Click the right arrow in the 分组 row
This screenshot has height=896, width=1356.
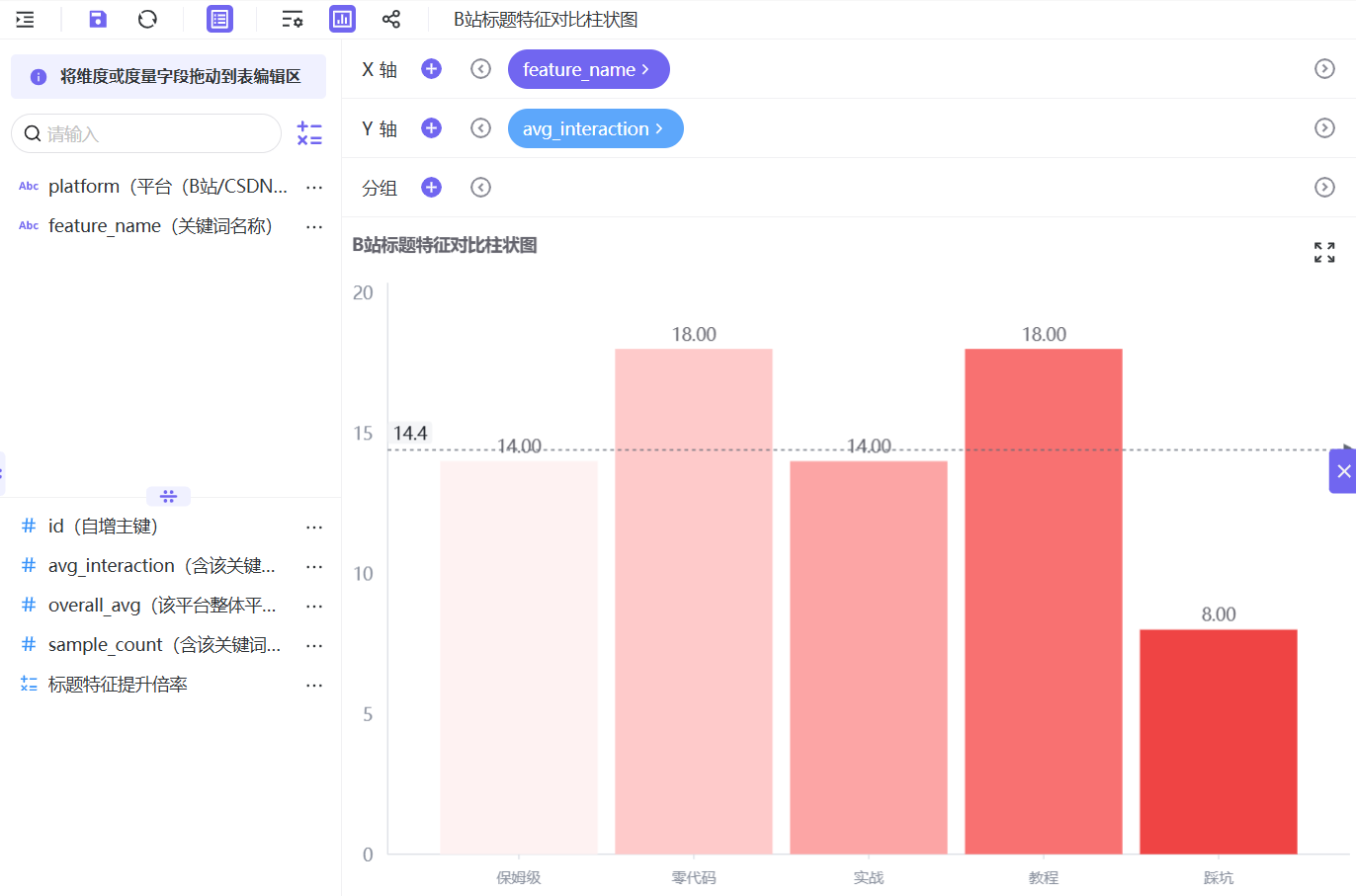click(1324, 187)
